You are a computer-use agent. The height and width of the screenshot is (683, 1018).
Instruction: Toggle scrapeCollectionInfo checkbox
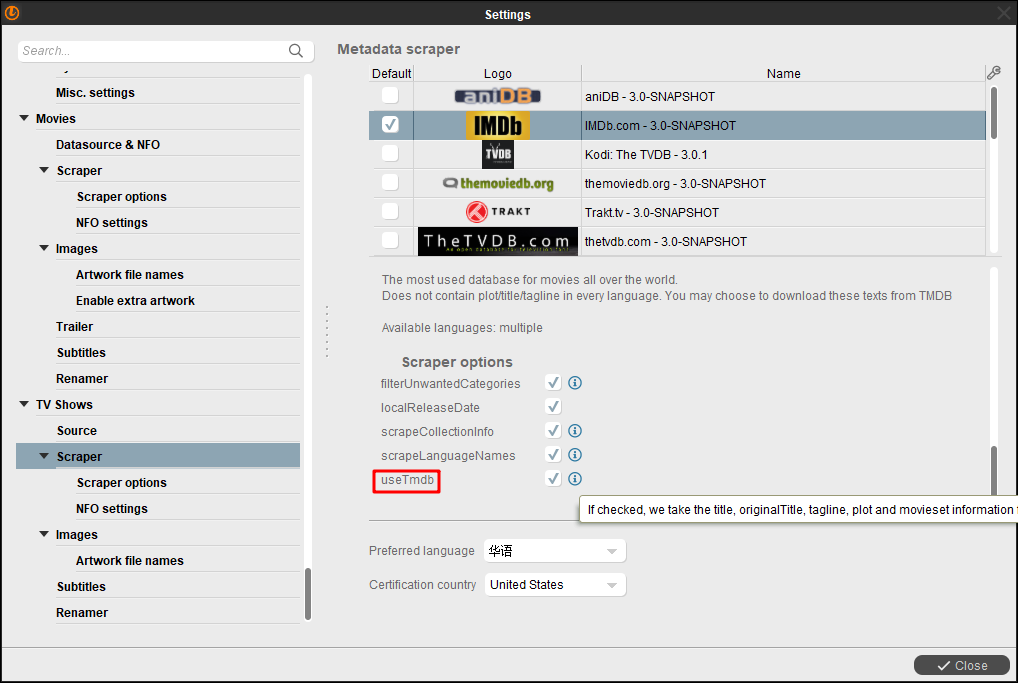pos(553,431)
